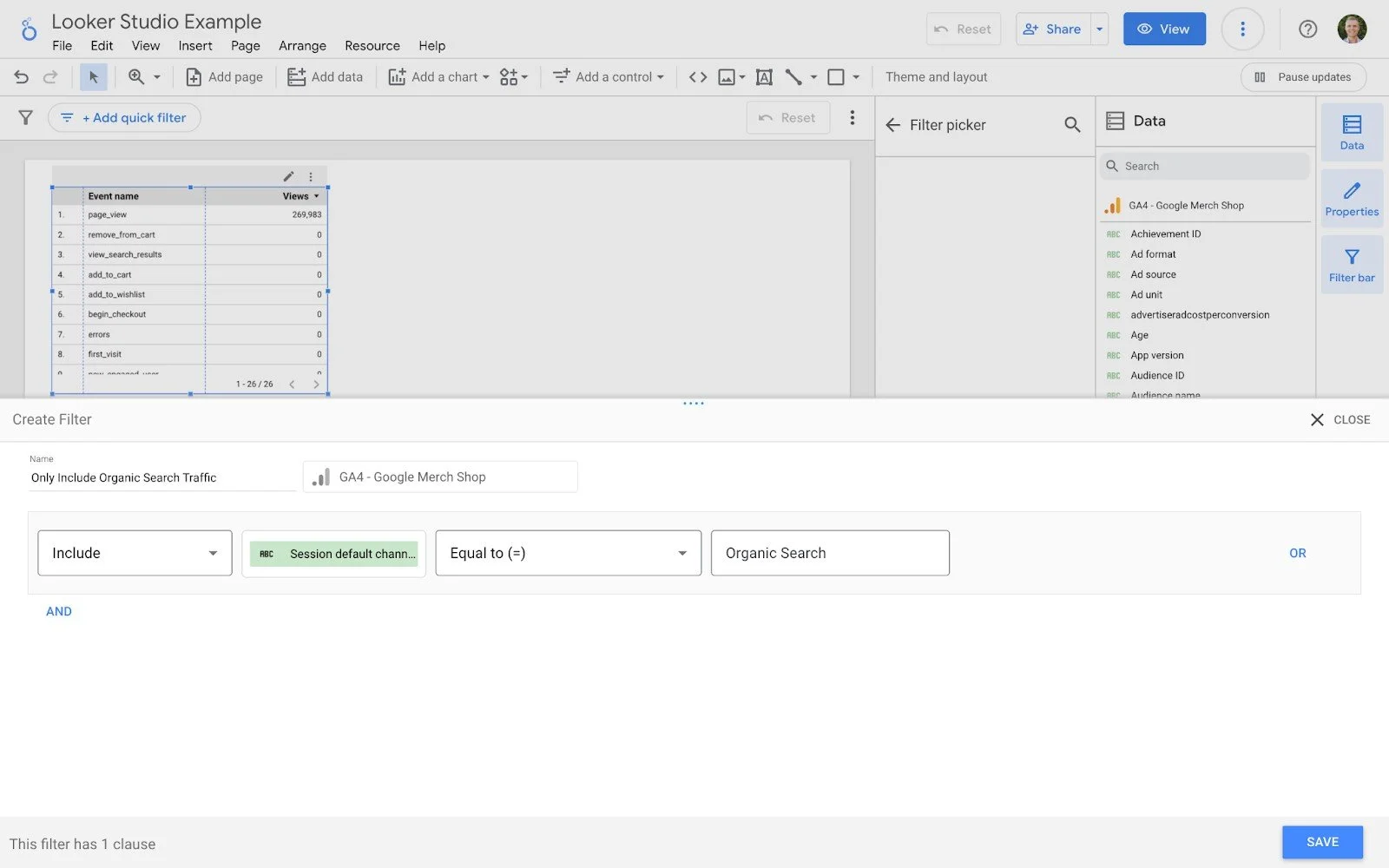Click the embed code icon in the toolbar
The image size is (1389, 868).
pyautogui.click(x=697, y=76)
